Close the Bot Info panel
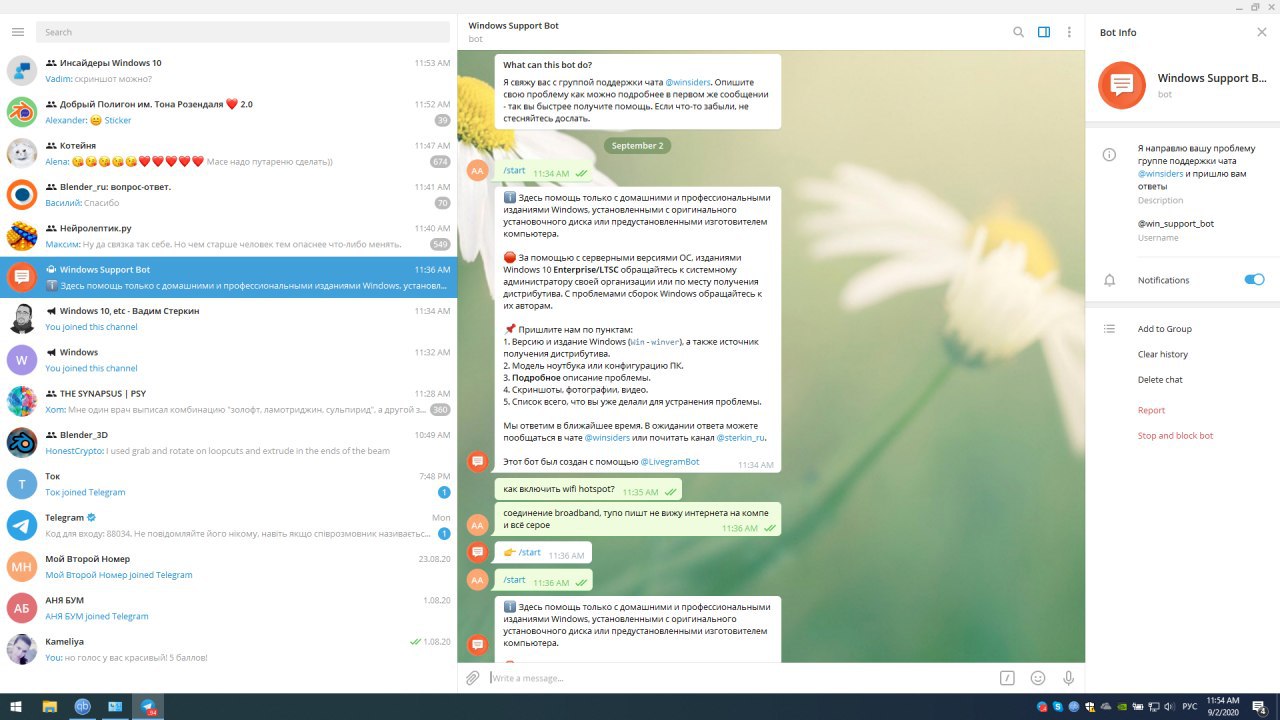 [1261, 32]
